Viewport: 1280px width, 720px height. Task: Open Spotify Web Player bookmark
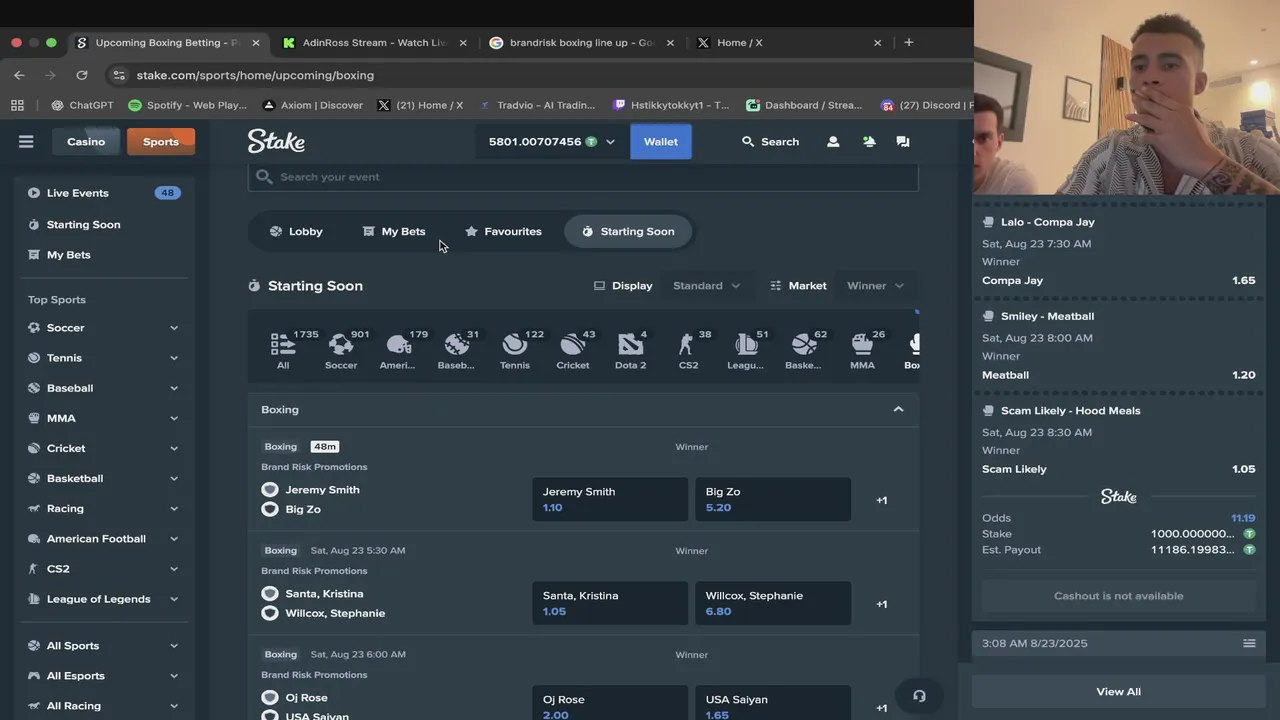186,105
